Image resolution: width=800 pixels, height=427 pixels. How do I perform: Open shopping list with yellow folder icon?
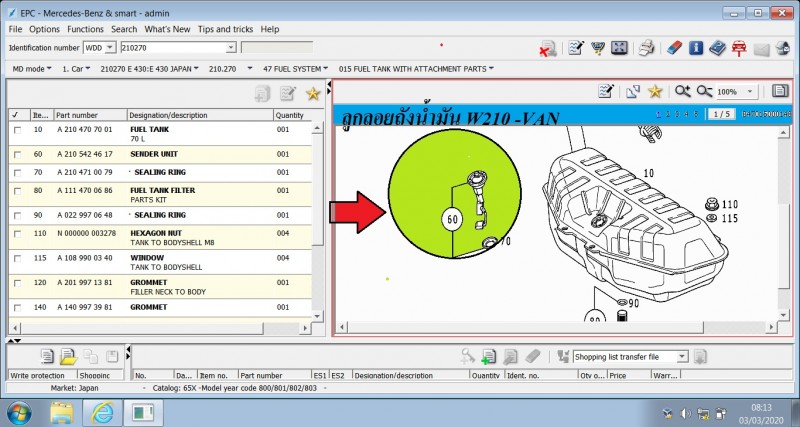(x=68, y=356)
